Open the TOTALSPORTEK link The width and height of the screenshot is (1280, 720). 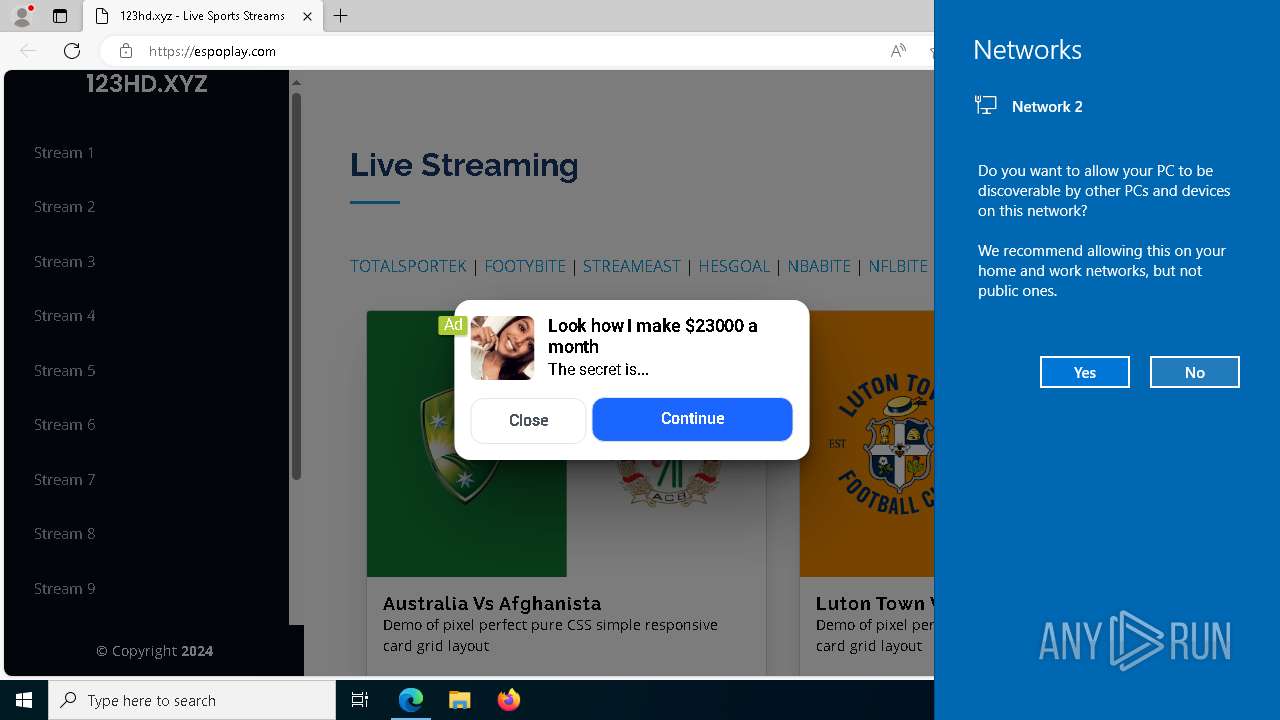408,266
